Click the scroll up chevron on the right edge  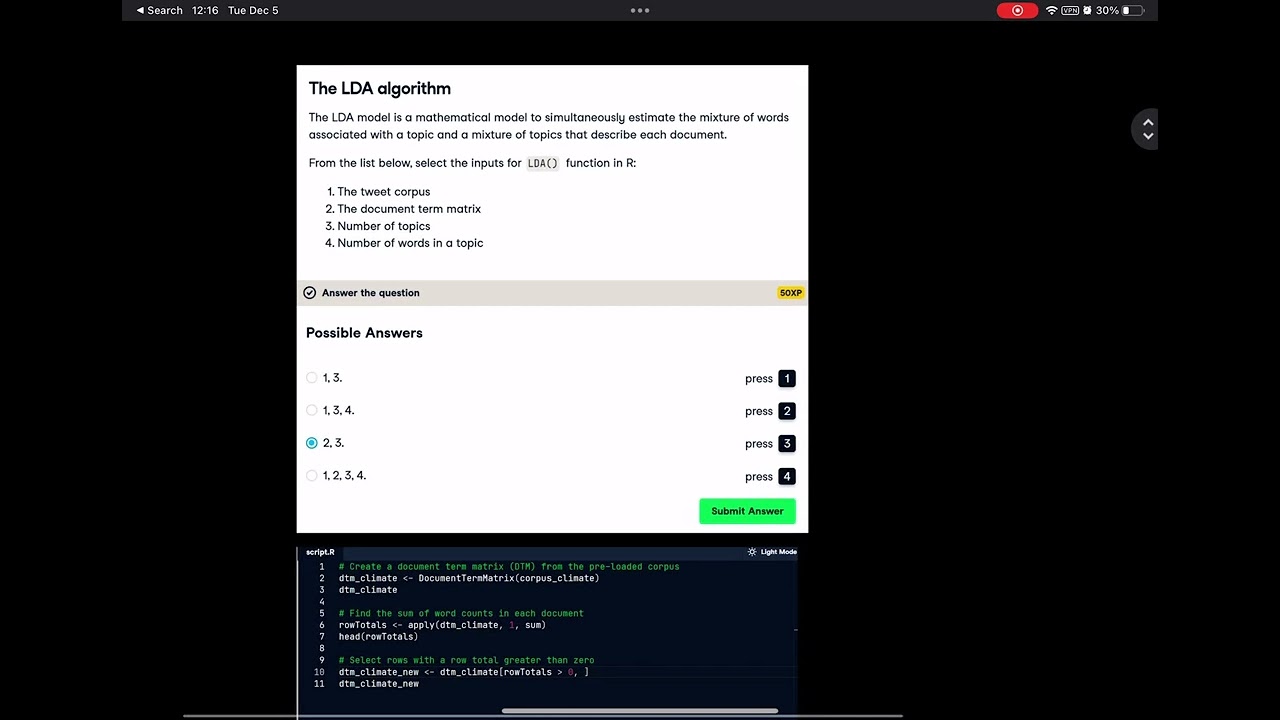1148,122
